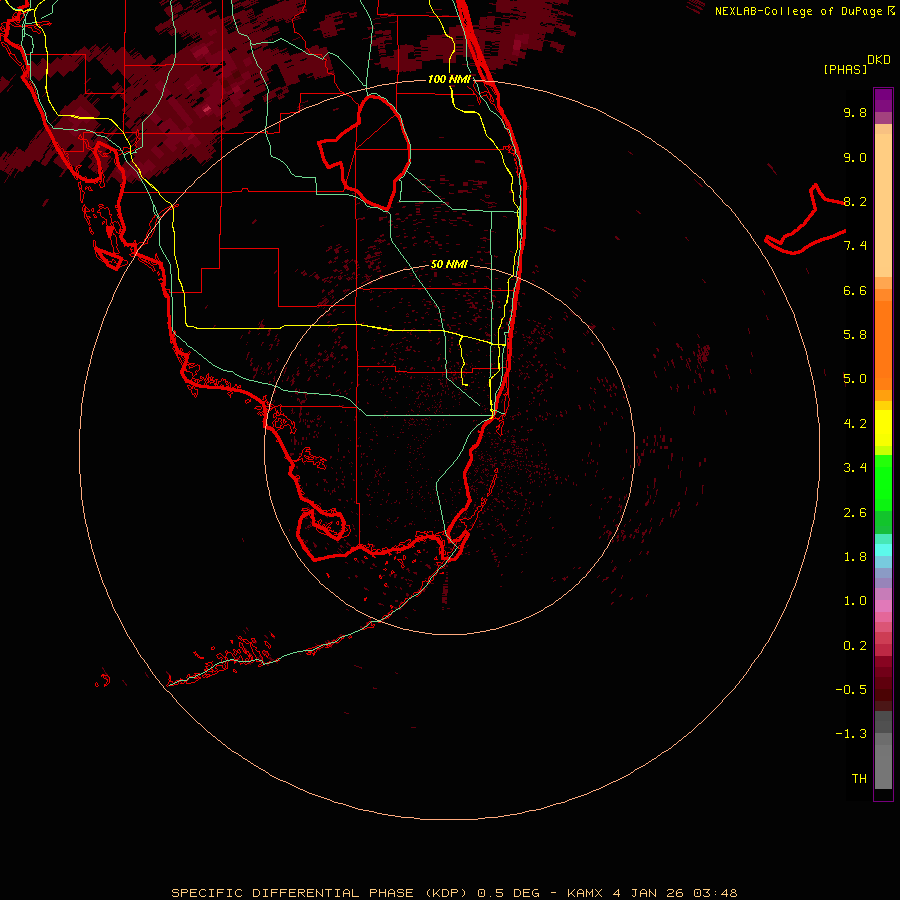900x900 pixels.
Task: Select the 8.2 scale value
Action: tap(855, 201)
